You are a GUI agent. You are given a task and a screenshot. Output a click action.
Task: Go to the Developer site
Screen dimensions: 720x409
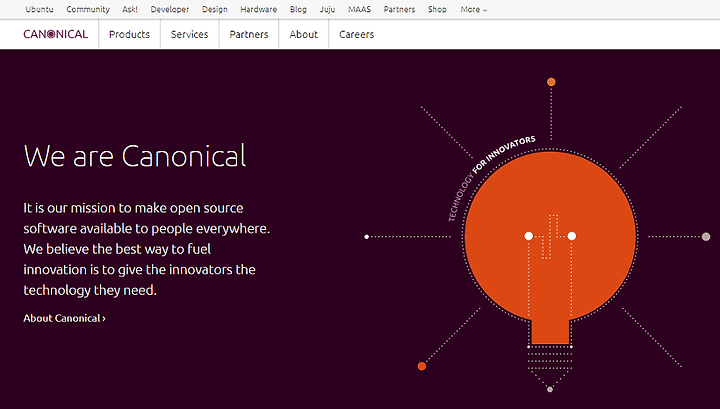[170, 9]
